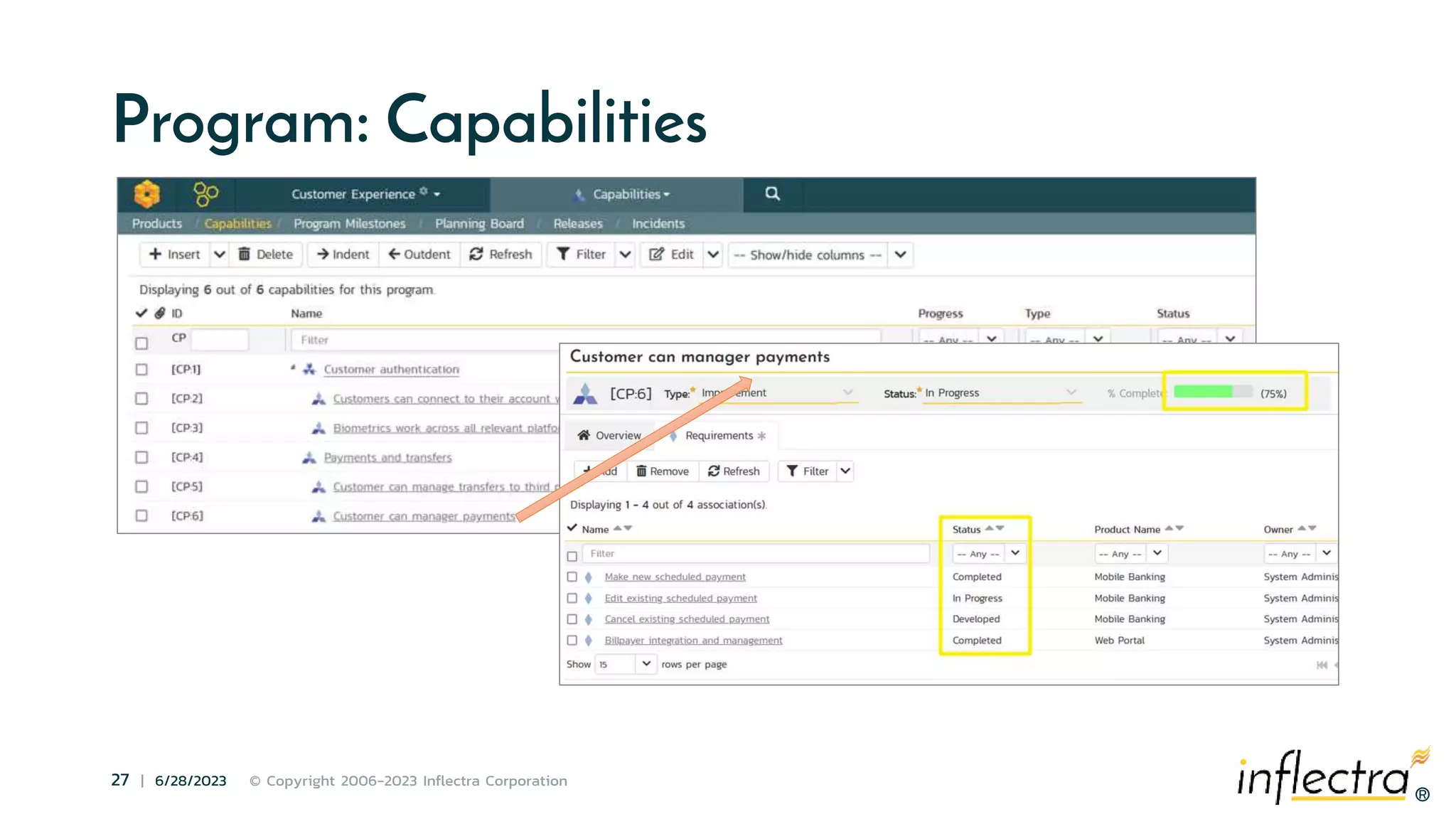Expand the Insert button dropdown arrow
Viewport: 1456px width, 819px height.
pyautogui.click(x=220, y=255)
